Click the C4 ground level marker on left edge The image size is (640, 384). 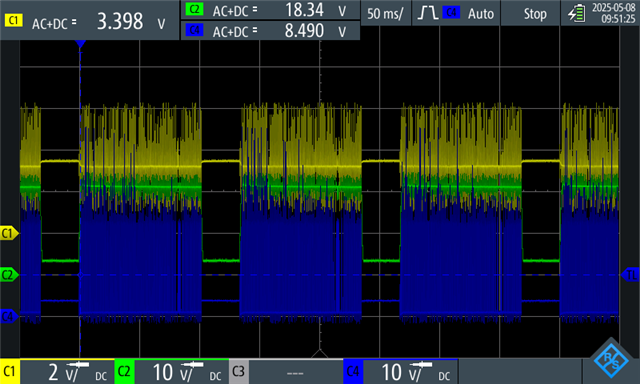9,316
